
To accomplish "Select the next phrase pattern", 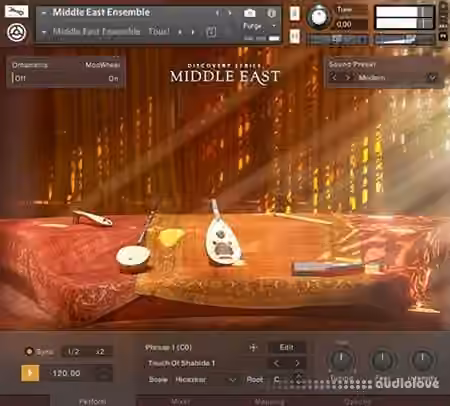I will [x=297, y=363].
